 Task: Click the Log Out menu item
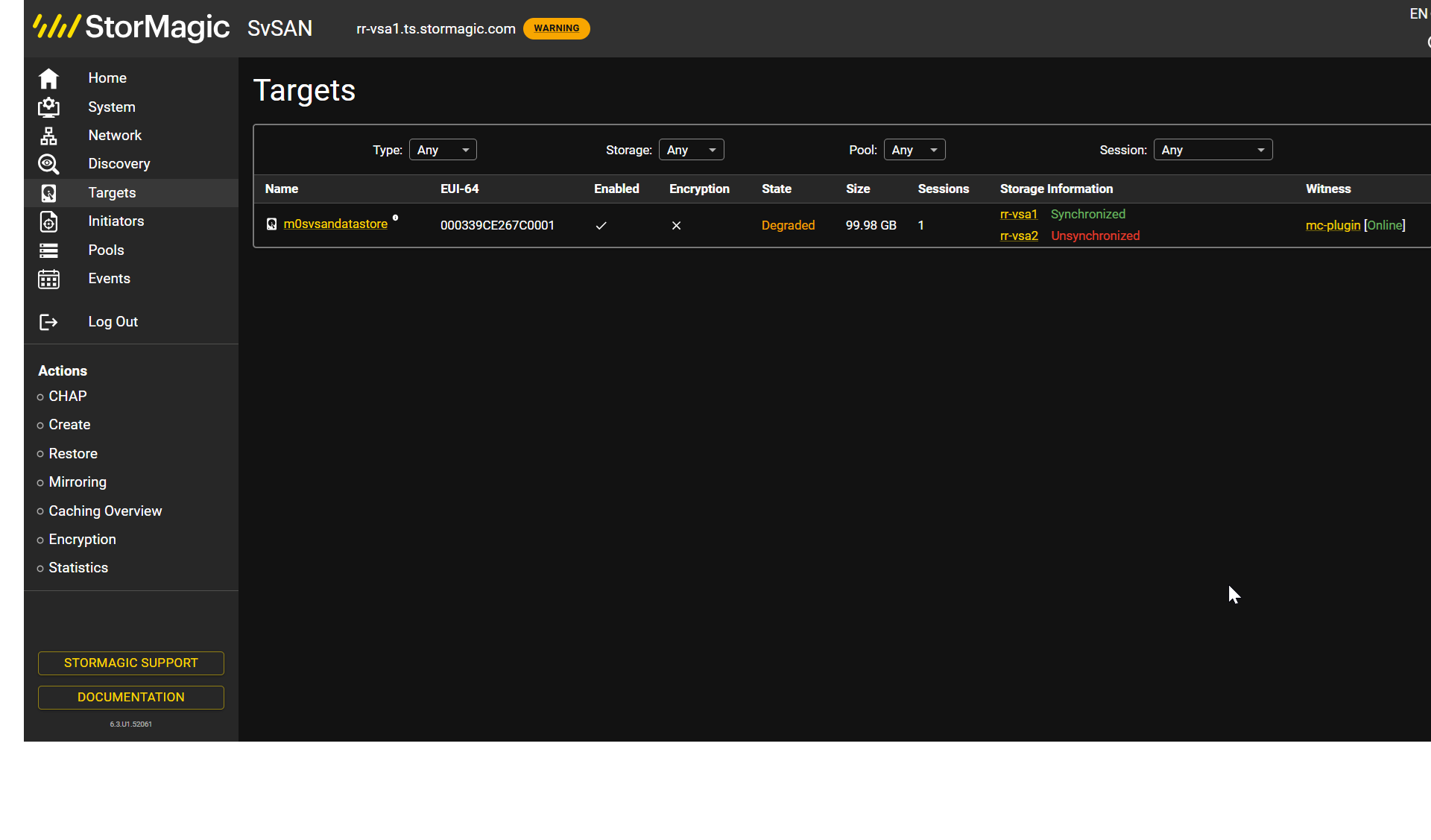coord(113,322)
